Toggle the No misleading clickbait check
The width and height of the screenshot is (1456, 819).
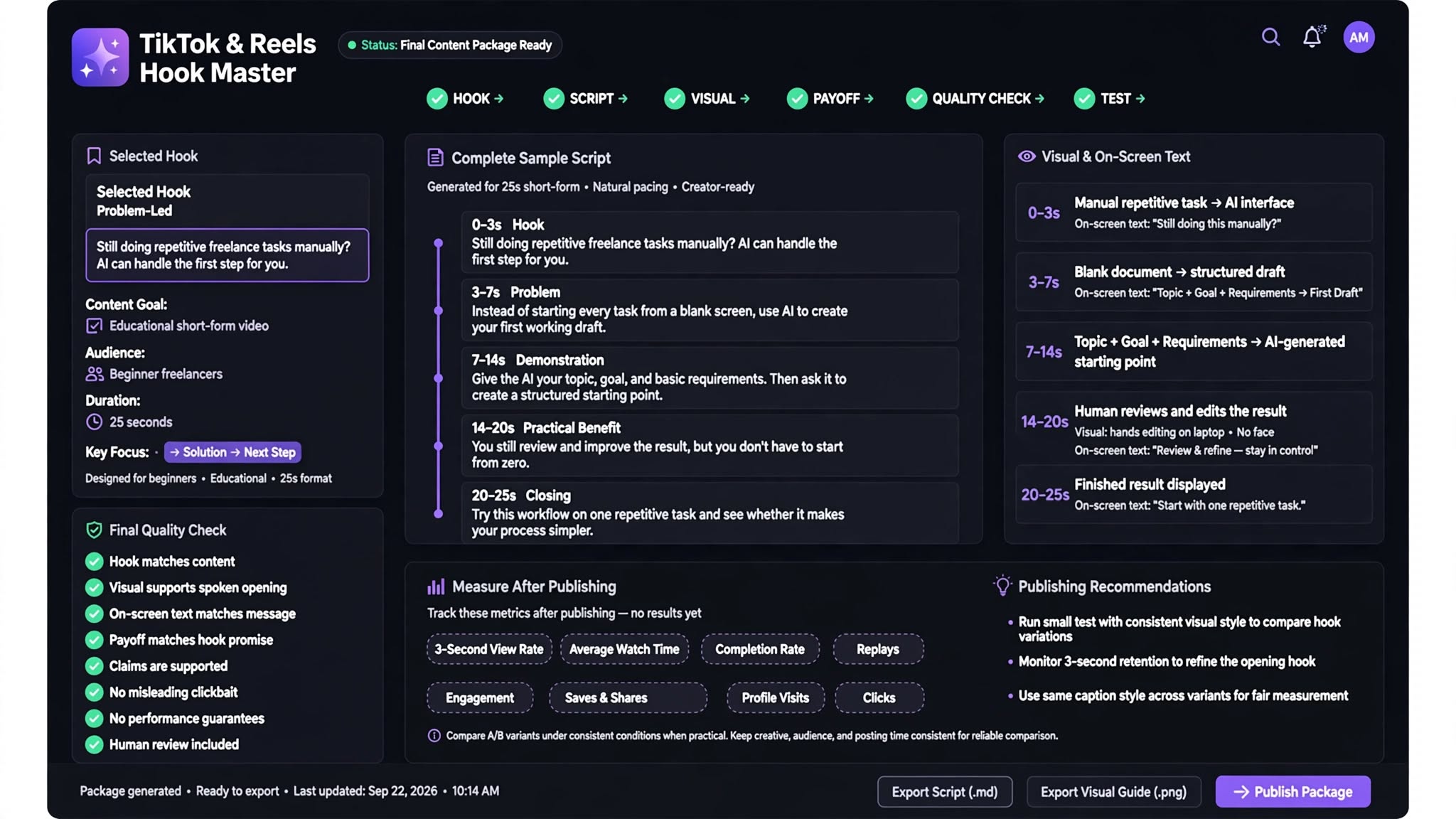94,692
